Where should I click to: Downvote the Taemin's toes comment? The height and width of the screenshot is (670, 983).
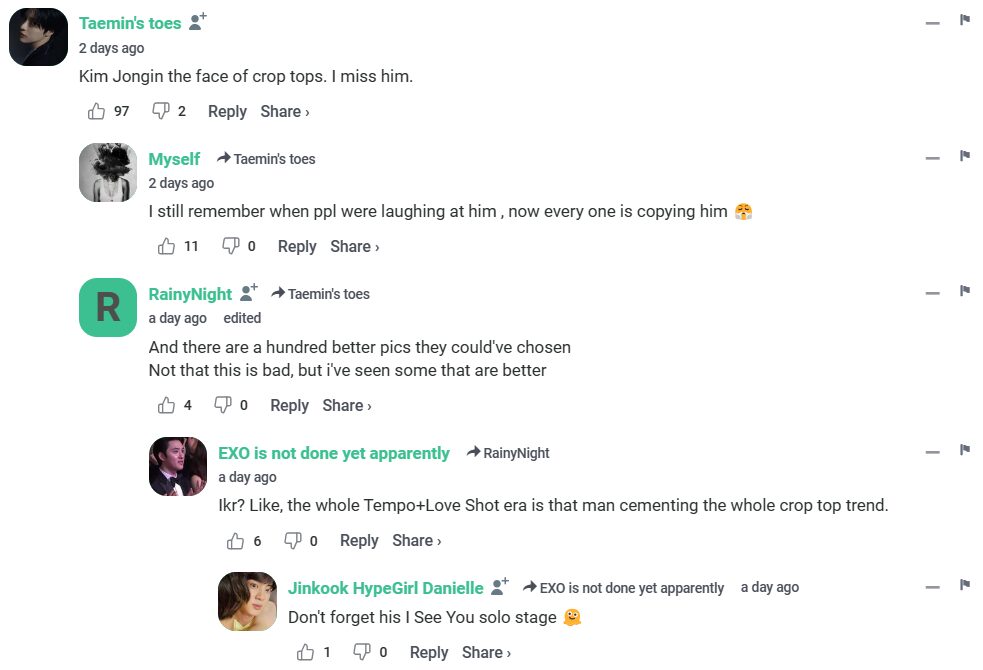point(160,111)
